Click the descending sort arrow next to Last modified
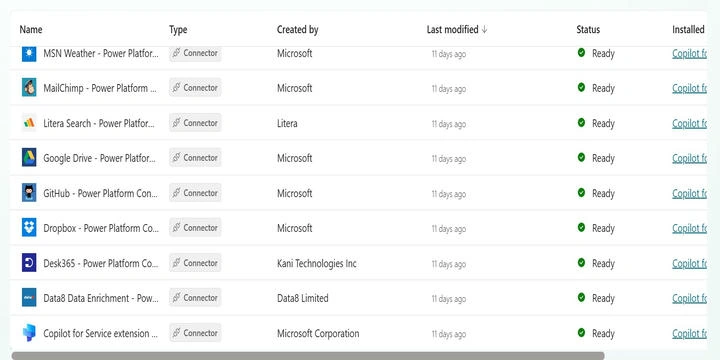Screen dimensions: 720x360 [x=484, y=29]
